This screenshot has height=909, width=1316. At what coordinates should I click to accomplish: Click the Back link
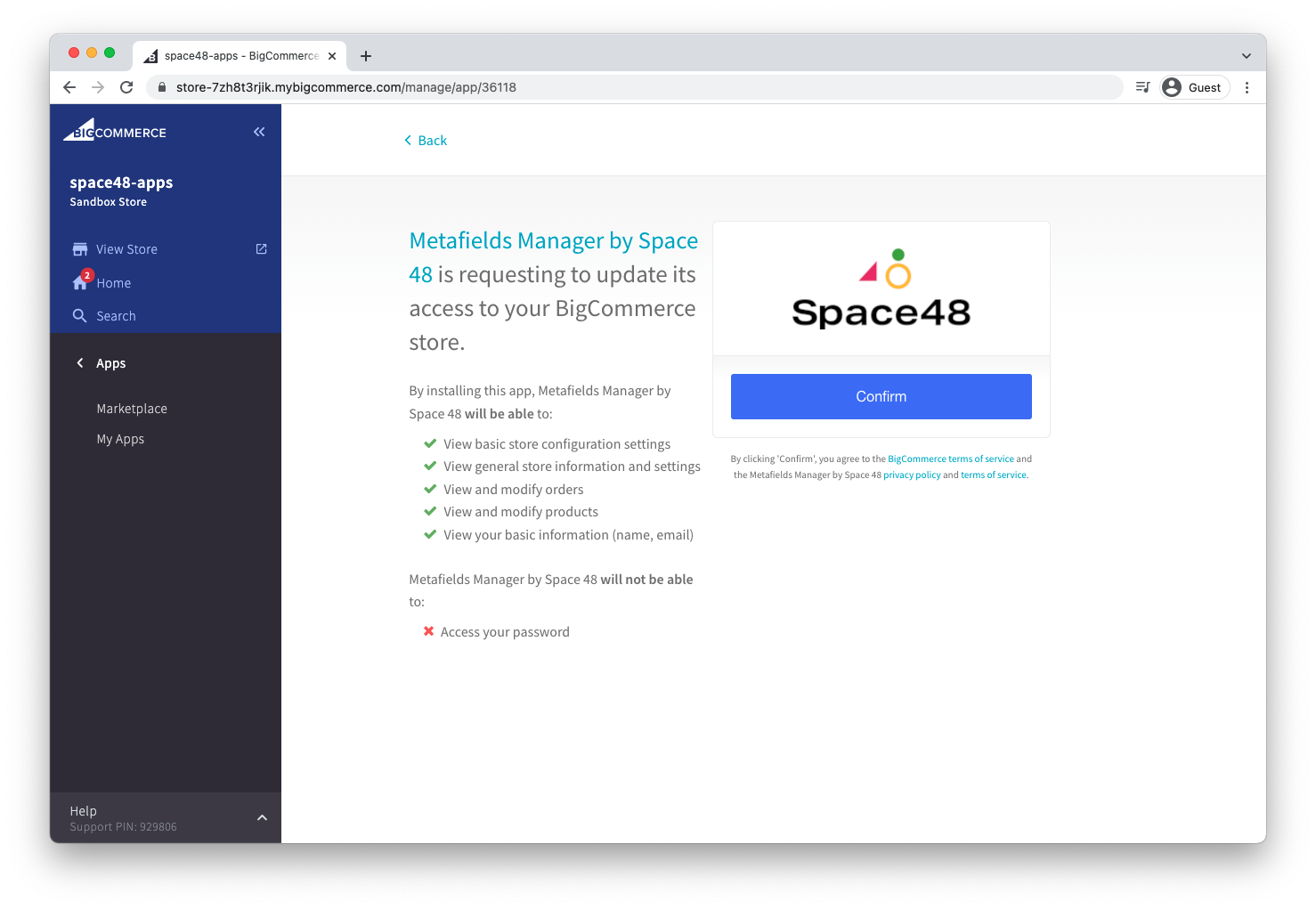[426, 141]
